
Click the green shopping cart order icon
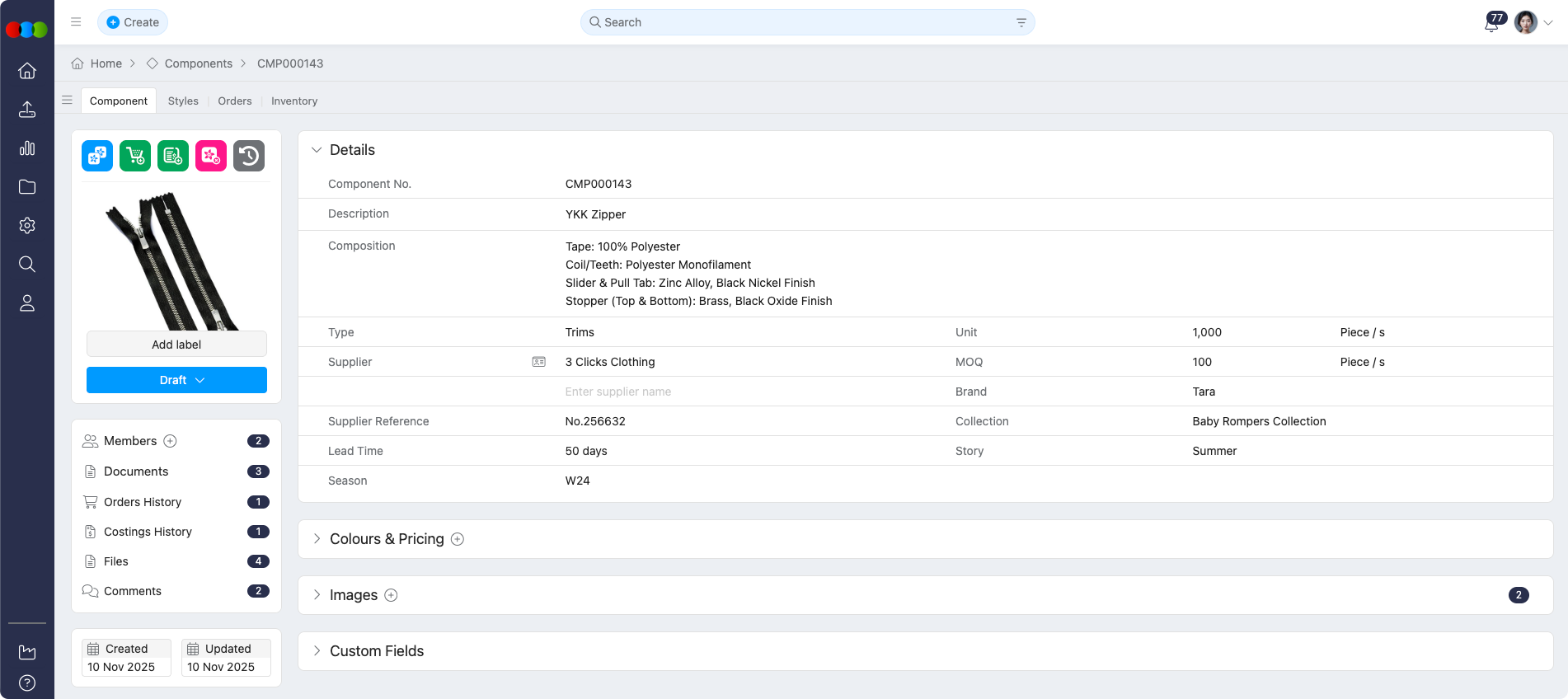coord(135,156)
